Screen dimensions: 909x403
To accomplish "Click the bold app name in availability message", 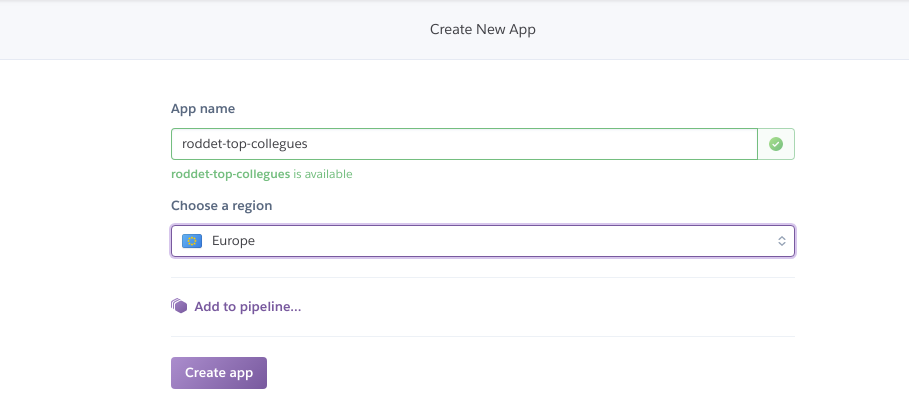I will [x=229, y=174].
